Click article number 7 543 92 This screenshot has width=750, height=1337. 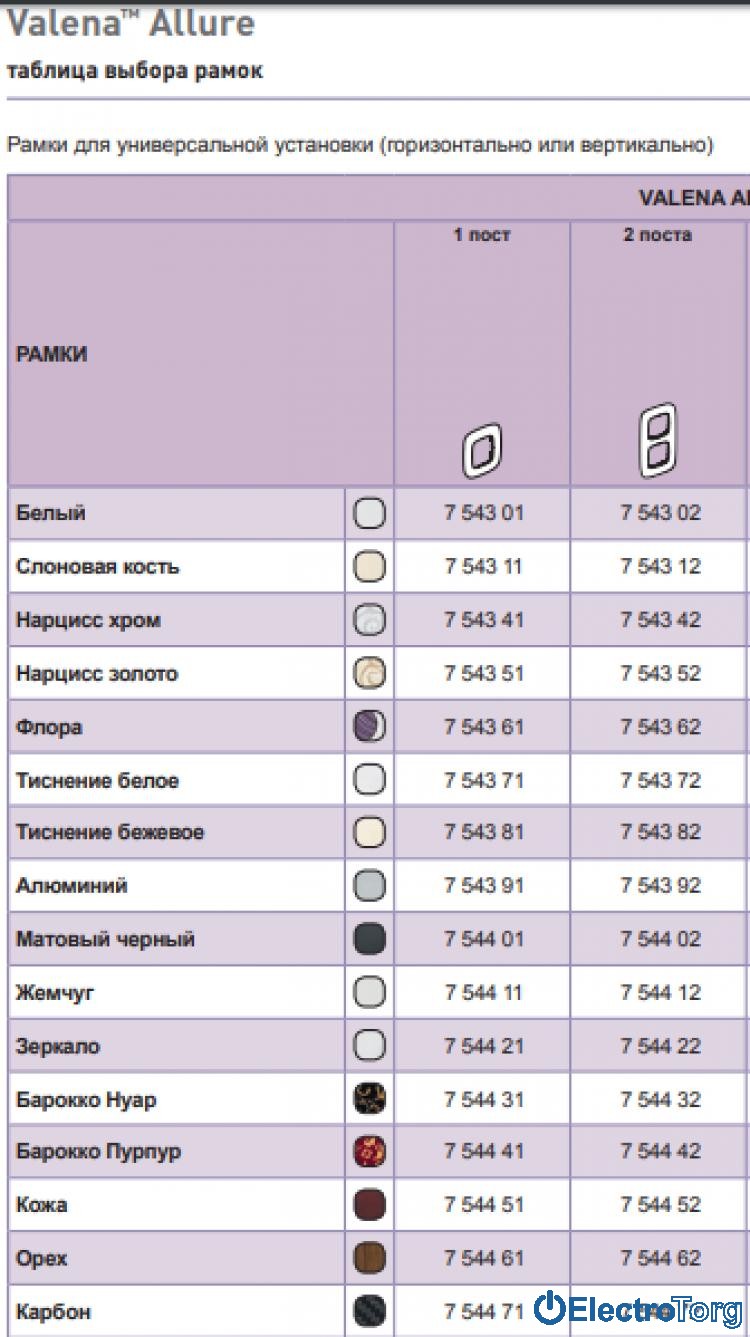tap(660, 886)
